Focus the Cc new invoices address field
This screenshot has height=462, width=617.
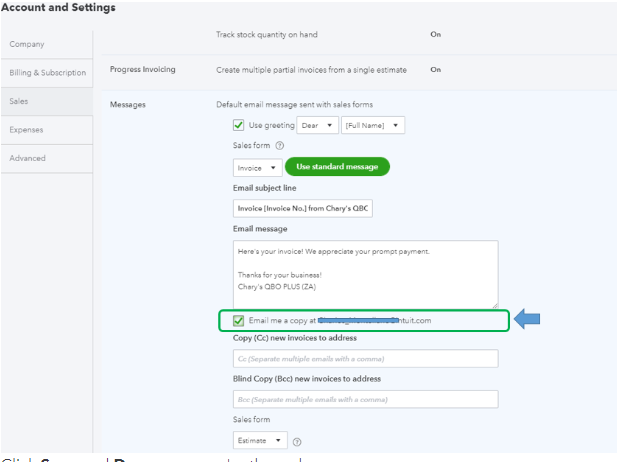pyautogui.click(x=365, y=358)
